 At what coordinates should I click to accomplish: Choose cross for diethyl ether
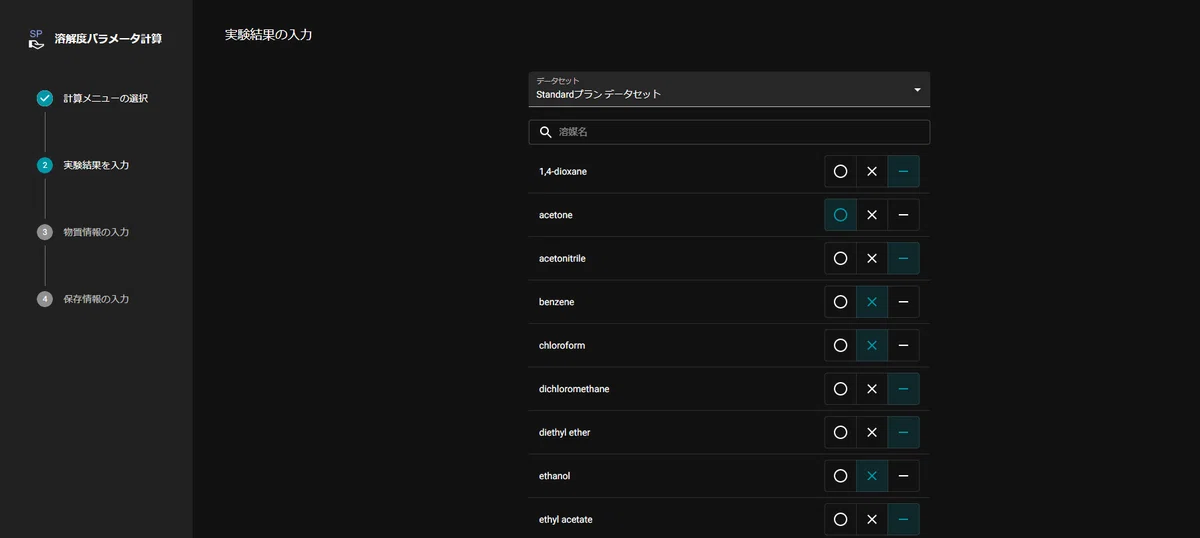pos(872,433)
